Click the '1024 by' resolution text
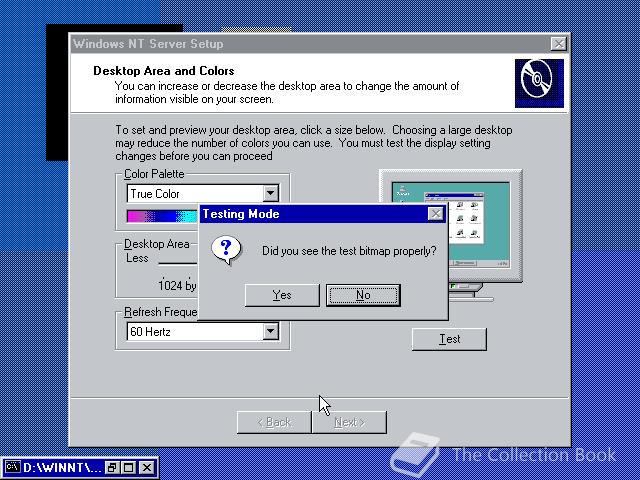Screen dimensions: 640x480 tap(177, 285)
